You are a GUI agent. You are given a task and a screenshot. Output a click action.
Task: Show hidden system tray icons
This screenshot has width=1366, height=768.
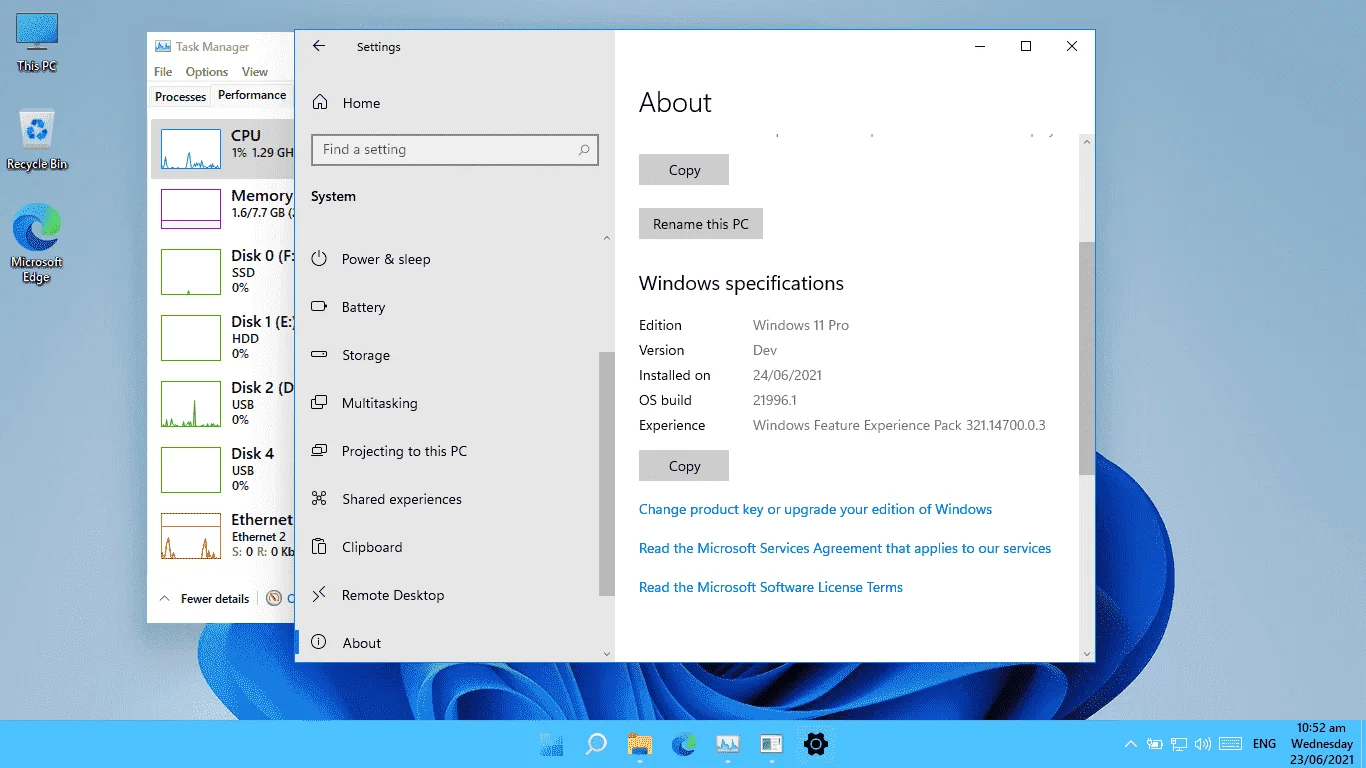pyautogui.click(x=1131, y=744)
